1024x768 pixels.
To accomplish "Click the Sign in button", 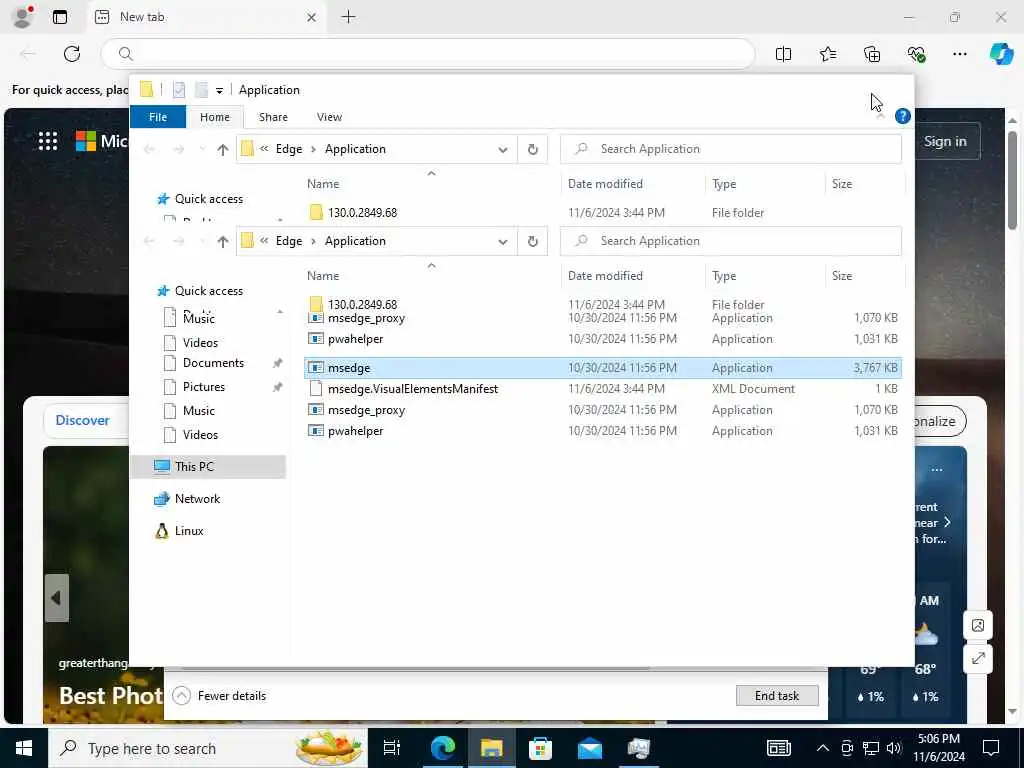I will (945, 141).
